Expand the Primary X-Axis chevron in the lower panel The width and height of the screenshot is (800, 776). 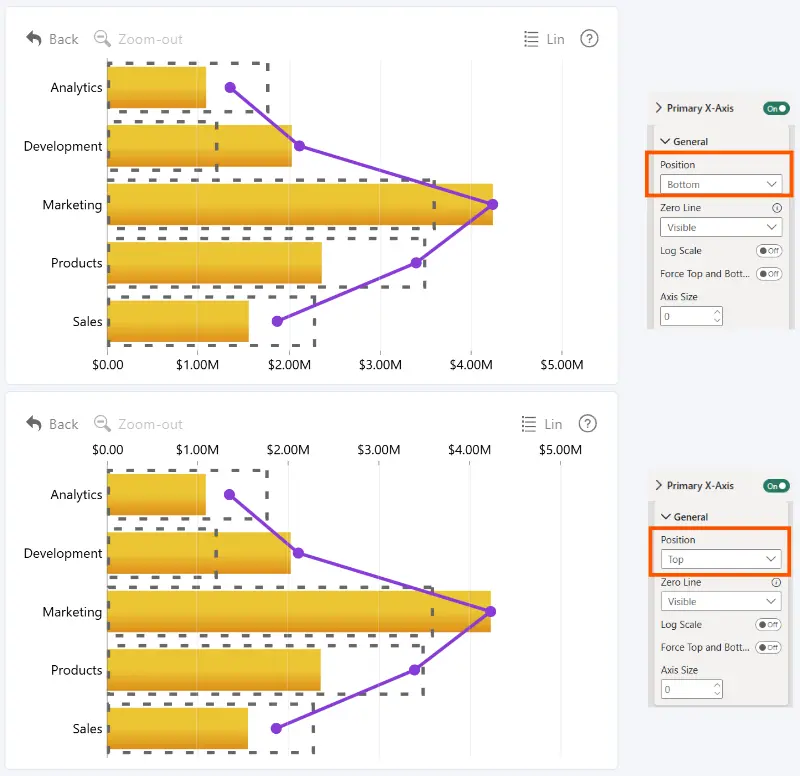tap(659, 485)
